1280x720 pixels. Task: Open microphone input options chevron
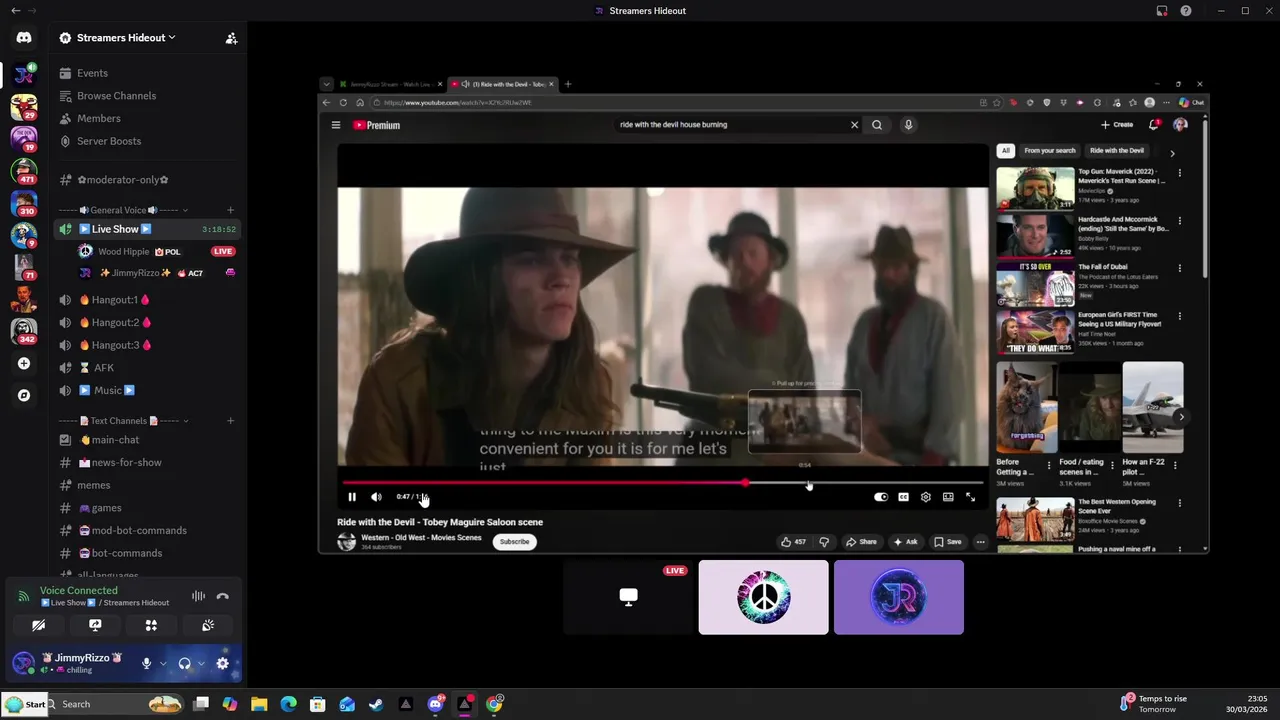(x=163, y=663)
